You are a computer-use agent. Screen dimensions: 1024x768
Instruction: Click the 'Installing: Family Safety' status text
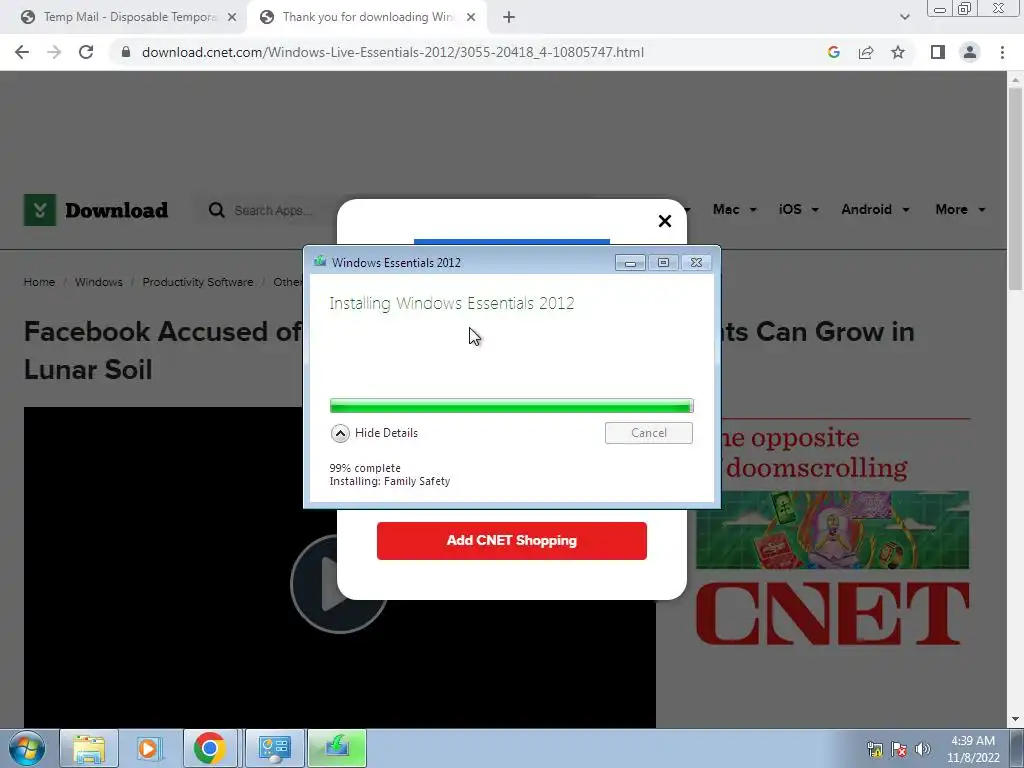390,481
